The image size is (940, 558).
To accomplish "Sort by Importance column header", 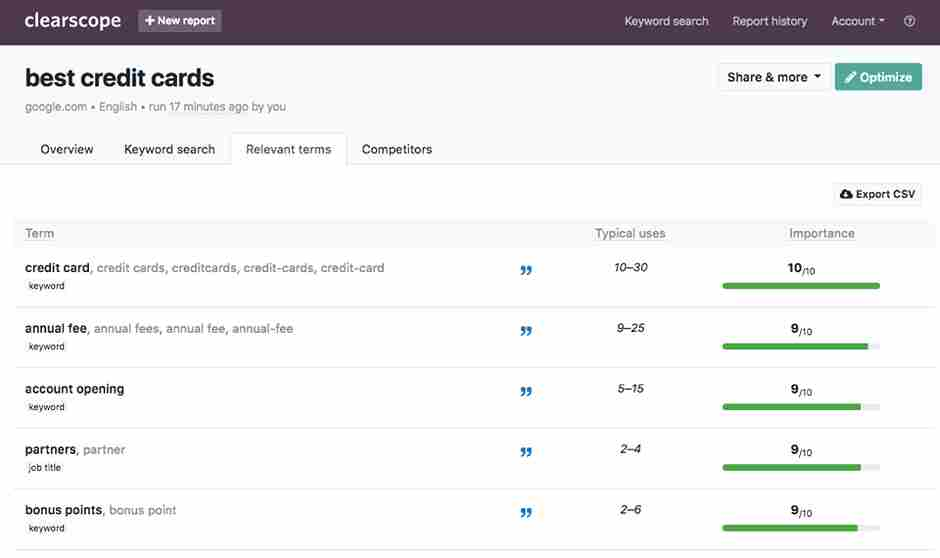I will pyautogui.click(x=822, y=234).
